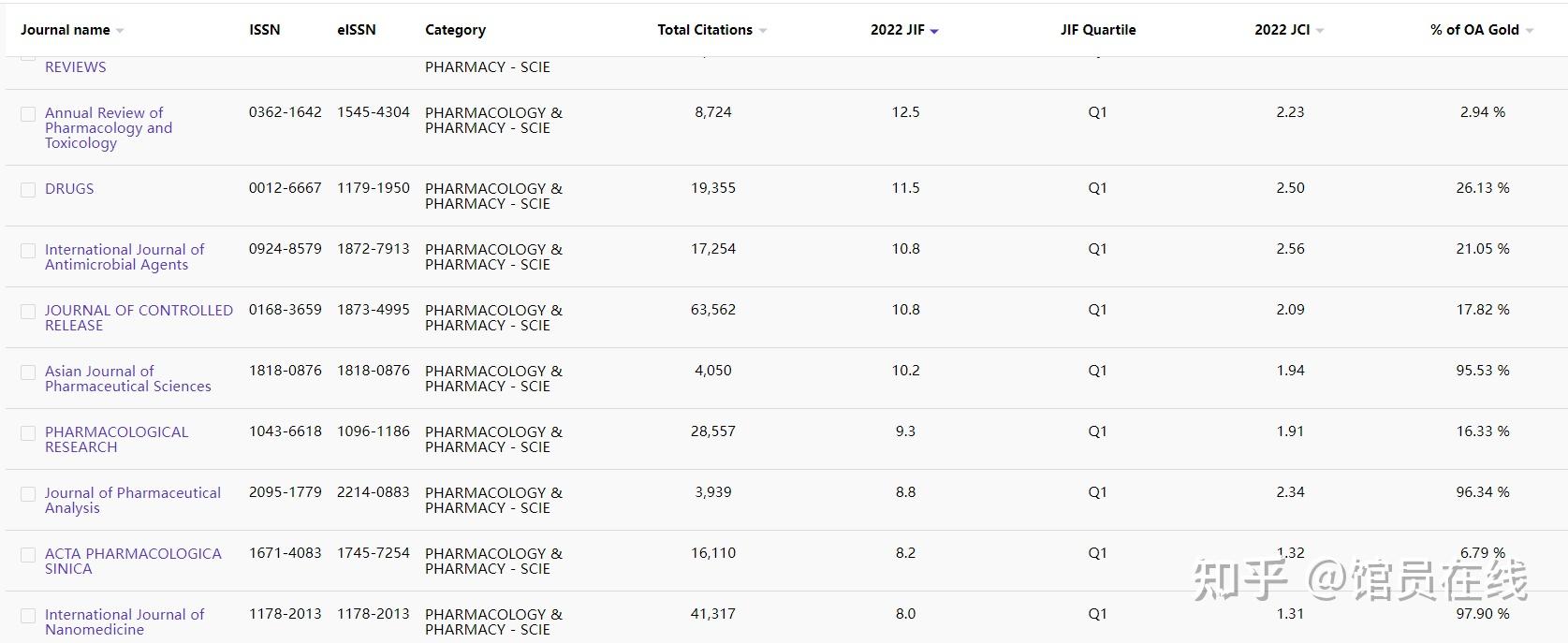Select the checkbox beside Pharmacological Research
Image resolution: width=1568 pixels, height=643 pixels.
tap(28, 433)
